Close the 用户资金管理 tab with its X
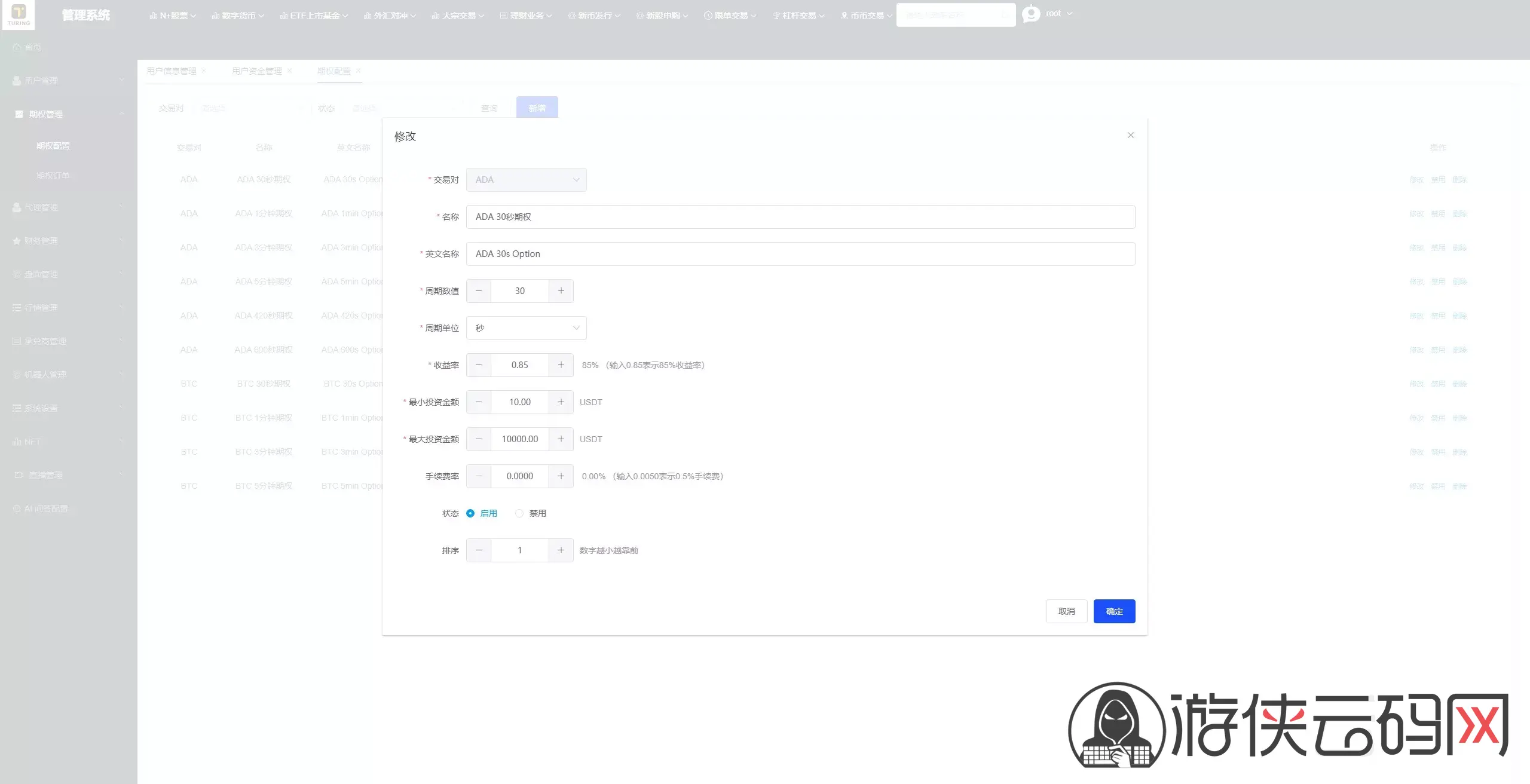This screenshot has height=784, width=1530. point(290,71)
